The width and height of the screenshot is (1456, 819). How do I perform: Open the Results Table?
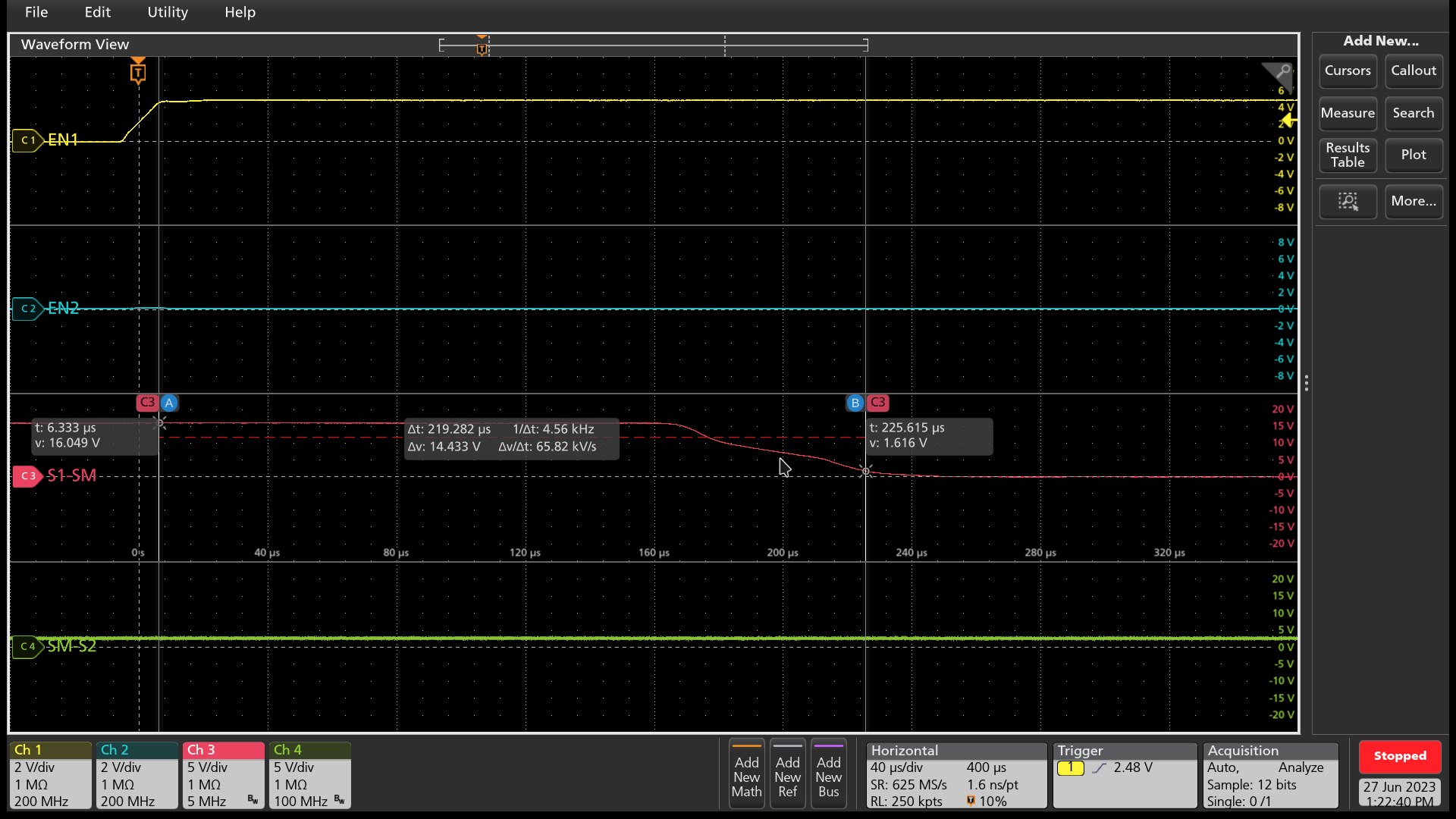coord(1347,155)
